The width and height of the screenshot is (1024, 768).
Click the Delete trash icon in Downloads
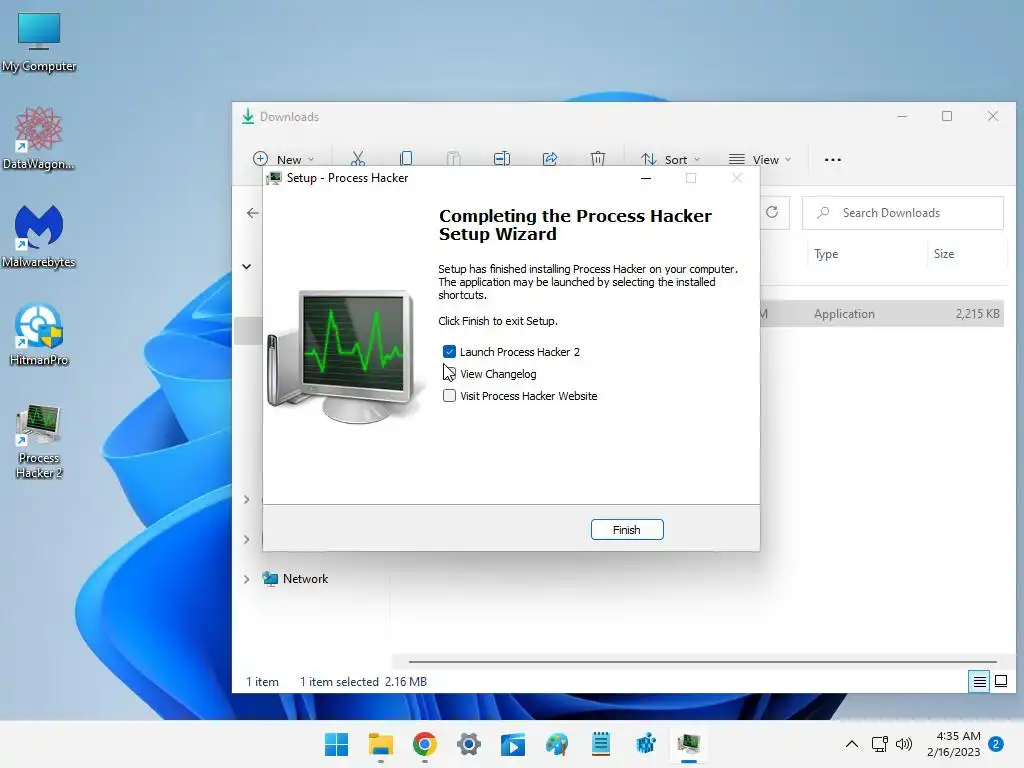(x=598, y=159)
